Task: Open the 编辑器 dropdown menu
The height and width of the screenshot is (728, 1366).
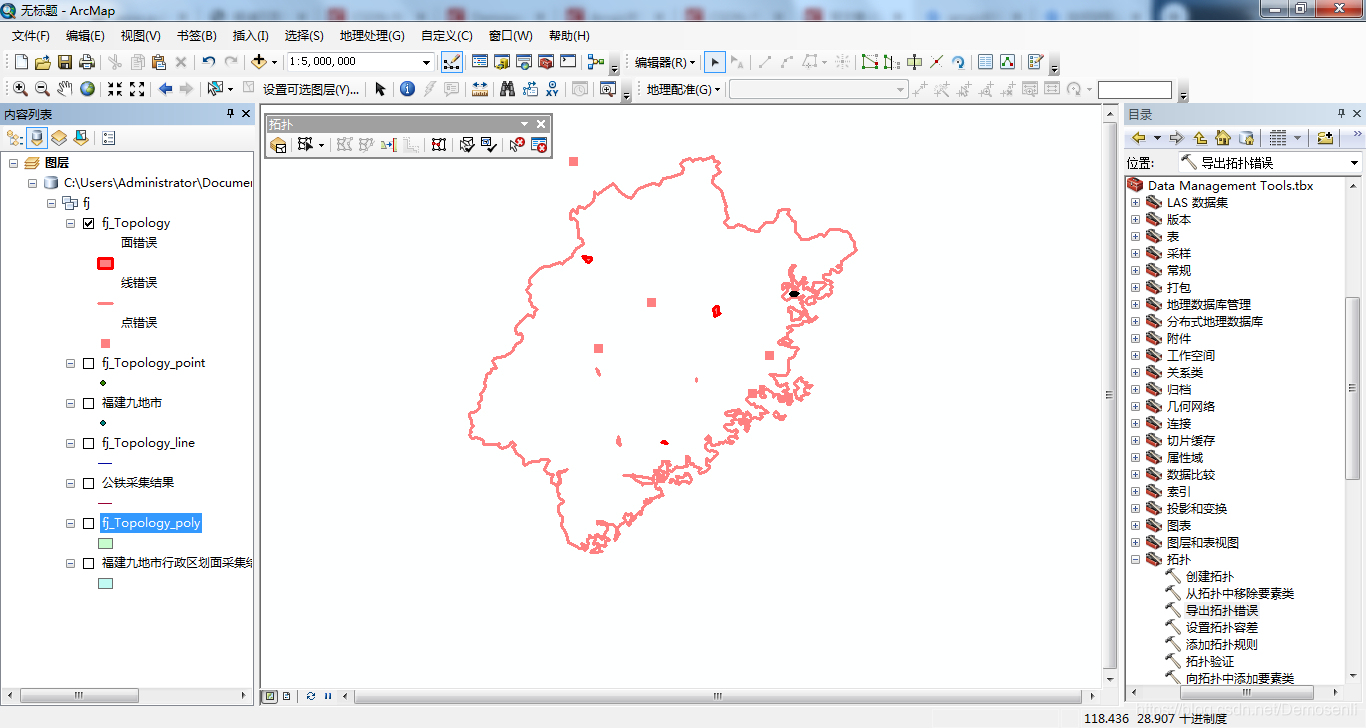Action: tap(665, 62)
